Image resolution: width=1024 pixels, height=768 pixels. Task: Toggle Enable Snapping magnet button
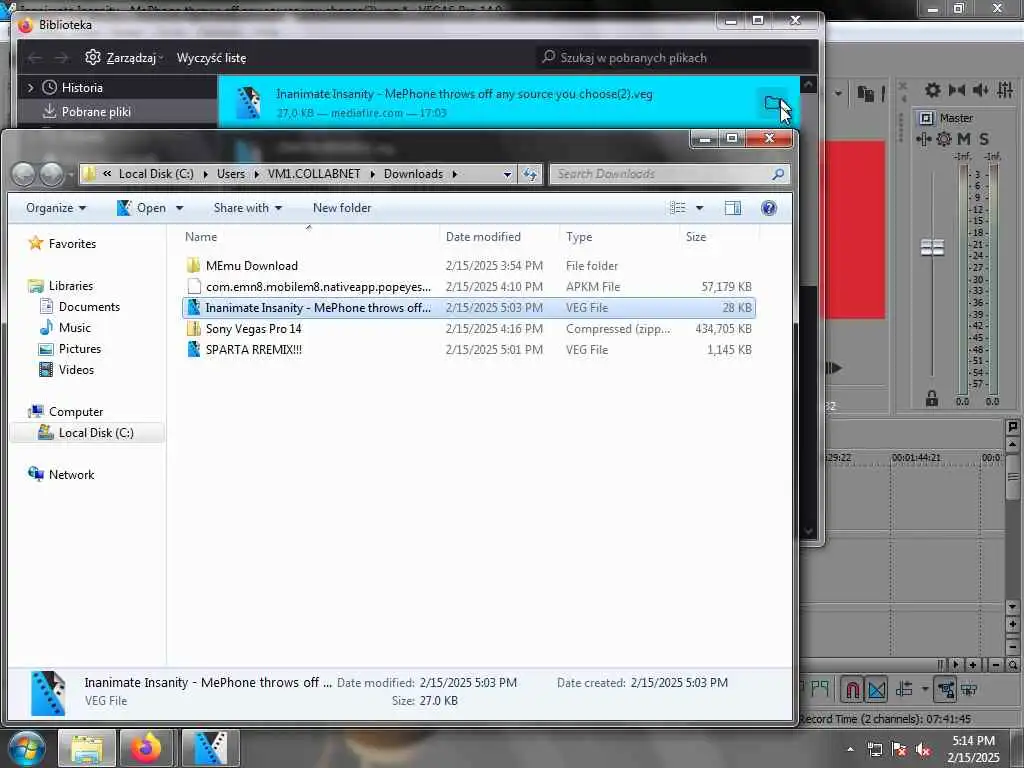(852, 689)
